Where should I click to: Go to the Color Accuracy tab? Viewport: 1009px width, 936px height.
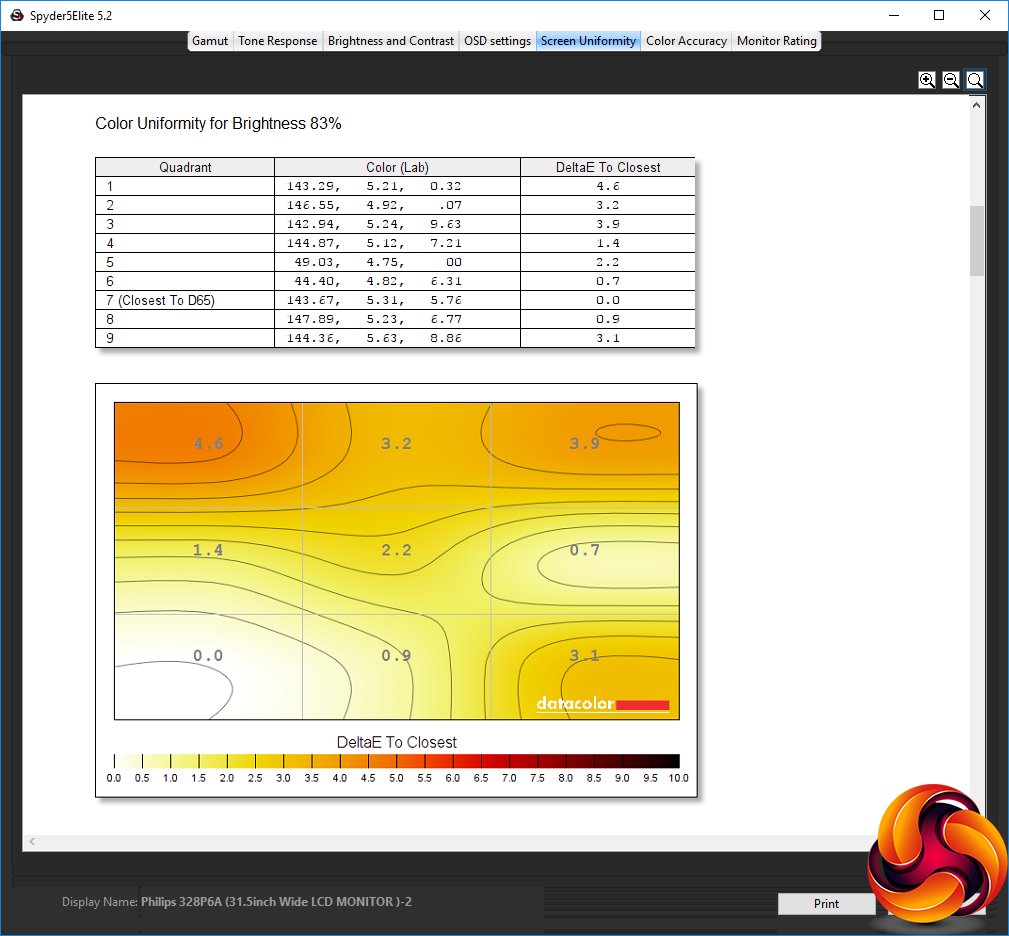pos(686,41)
